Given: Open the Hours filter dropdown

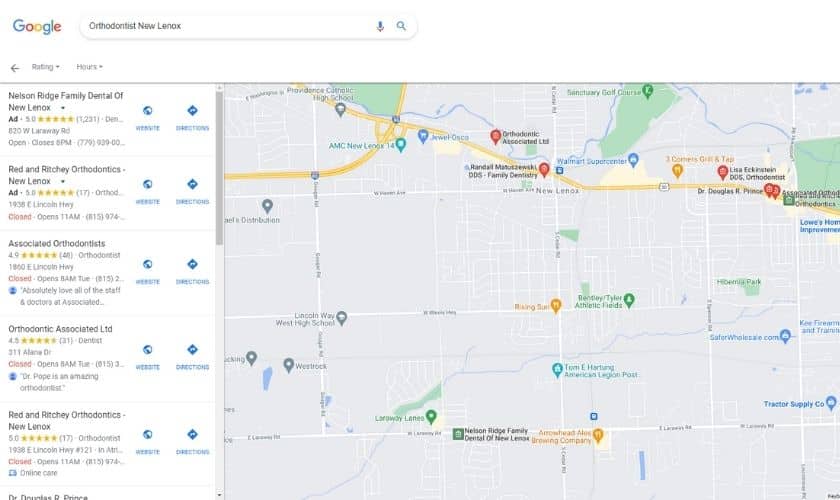Looking at the screenshot, I should click(x=89, y=67).
